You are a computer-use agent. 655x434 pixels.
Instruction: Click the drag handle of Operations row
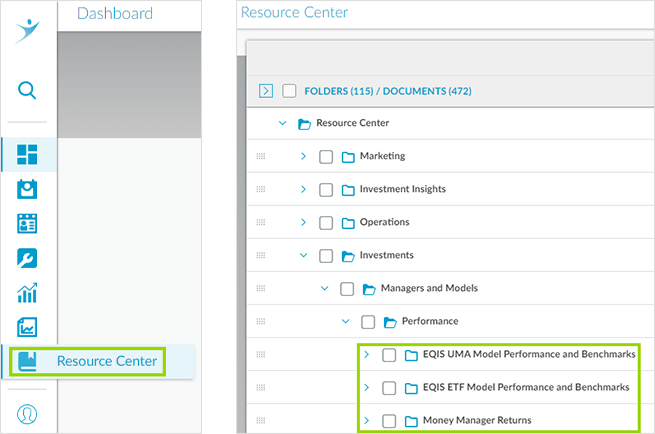point(261,222)
